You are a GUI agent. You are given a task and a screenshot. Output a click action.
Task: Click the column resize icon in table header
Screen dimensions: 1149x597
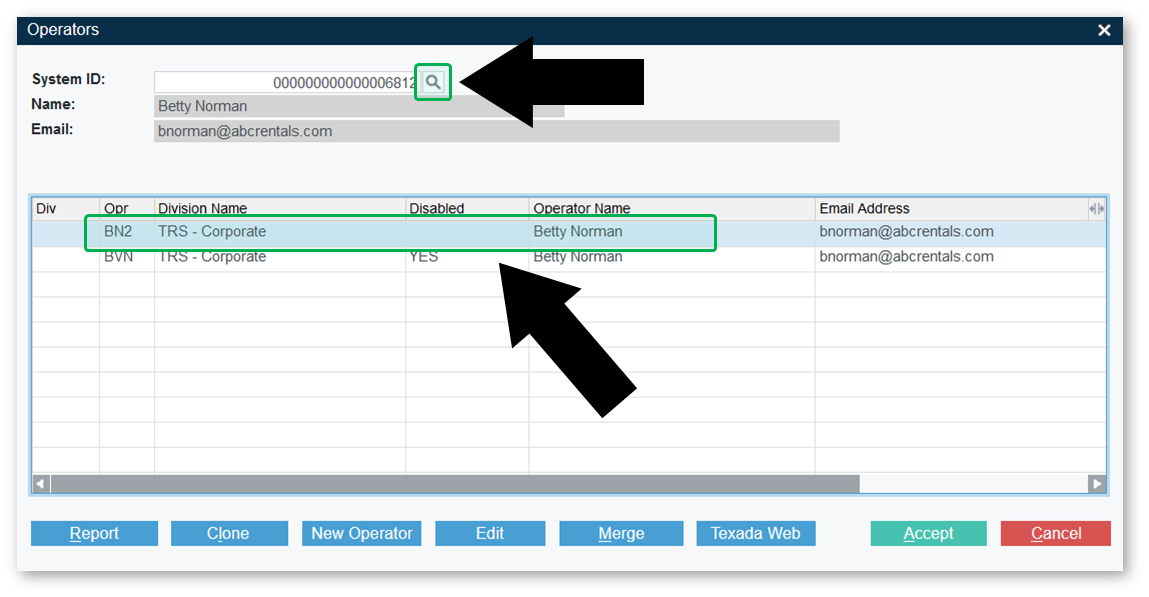[x=1097, y=209]
